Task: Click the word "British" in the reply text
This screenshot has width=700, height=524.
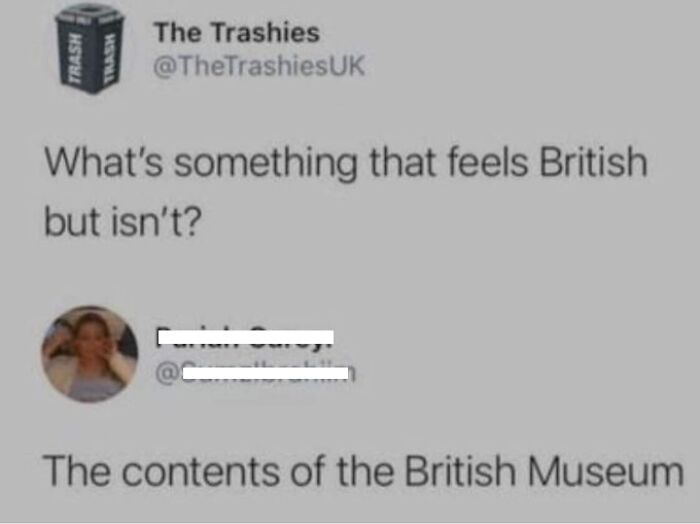Action: pos(460,470)
